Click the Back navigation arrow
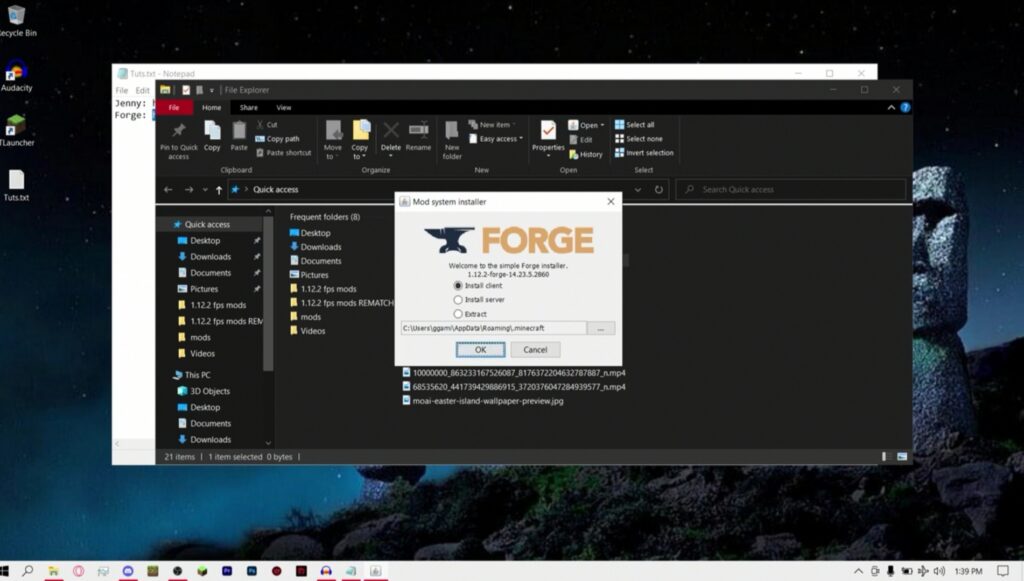The image size is (1024, 581). [x=168, y=190]
